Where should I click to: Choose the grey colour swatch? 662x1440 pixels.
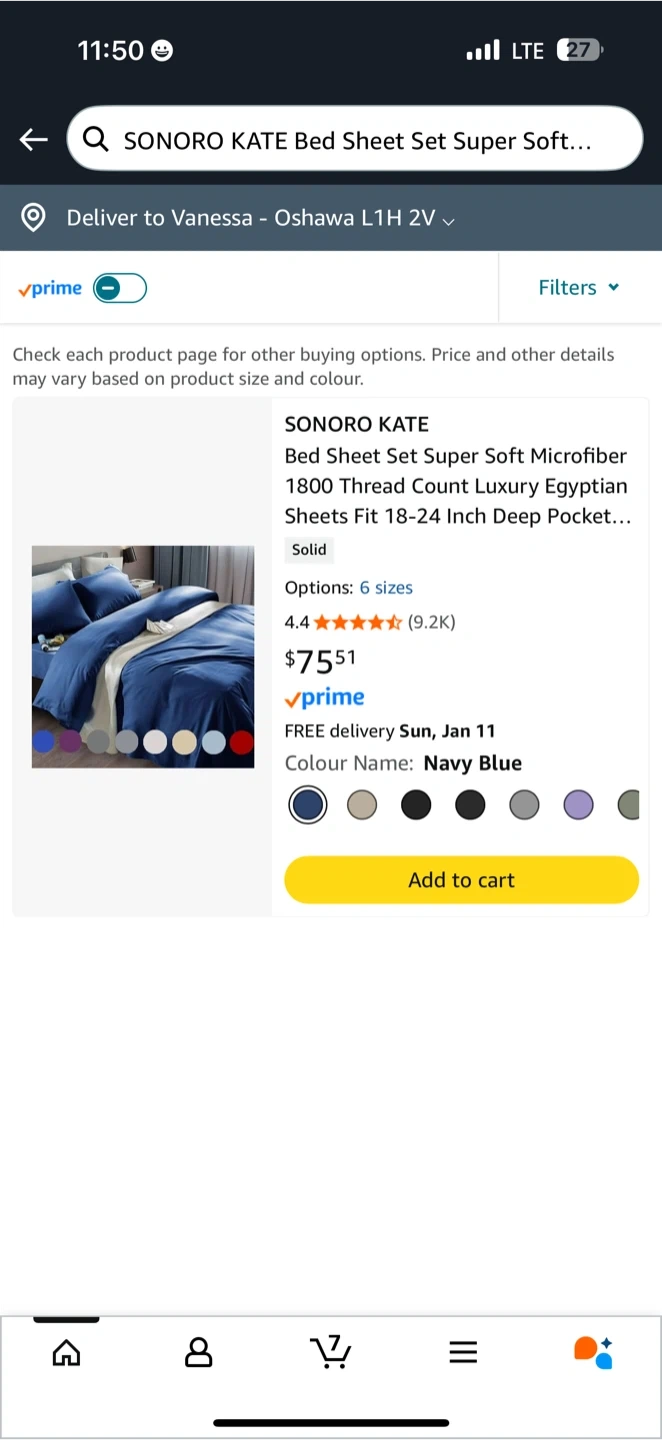pyautogui.click(x=524, y=804)
